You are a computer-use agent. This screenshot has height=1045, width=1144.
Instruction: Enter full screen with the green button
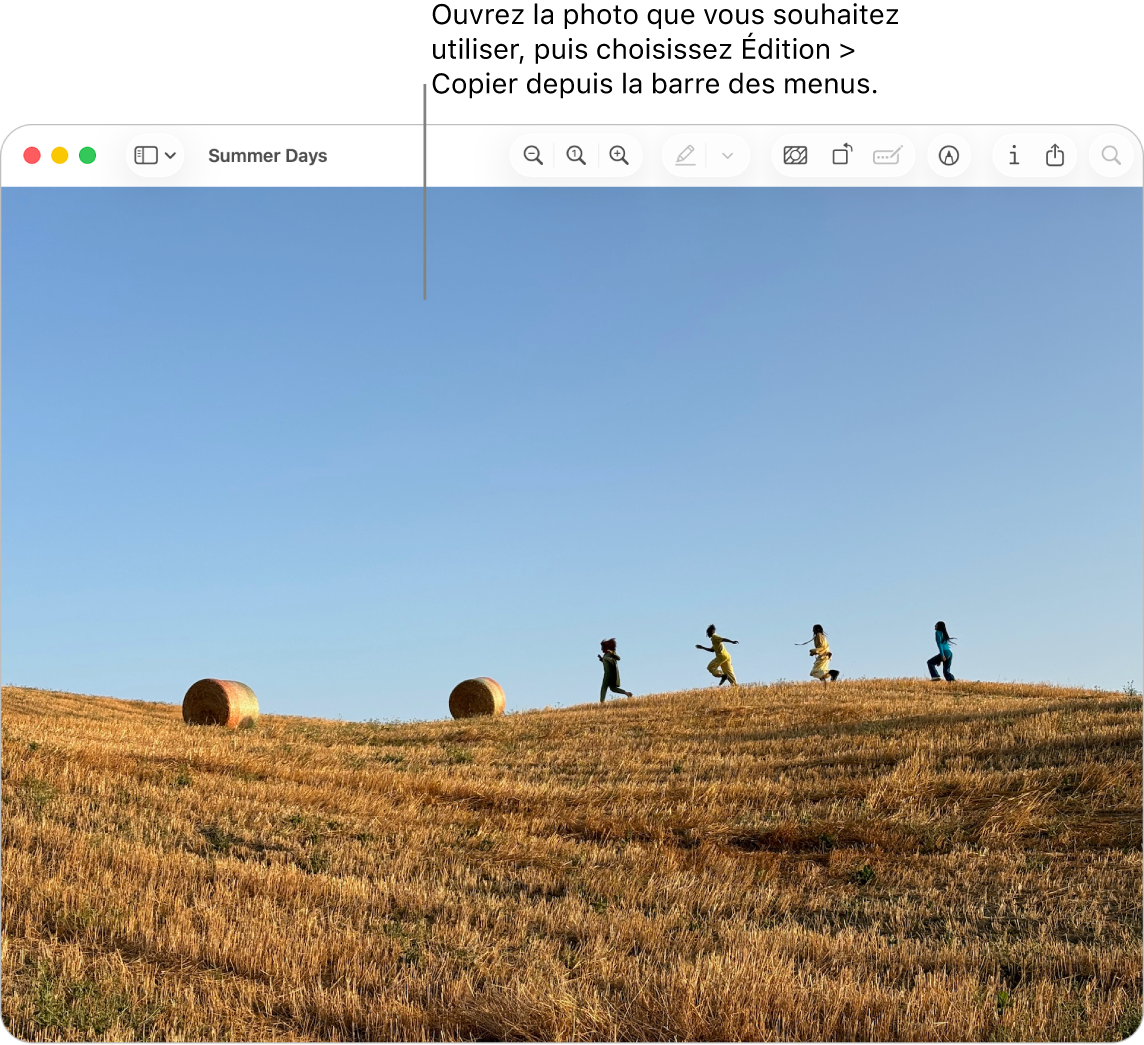click(87, 155)
